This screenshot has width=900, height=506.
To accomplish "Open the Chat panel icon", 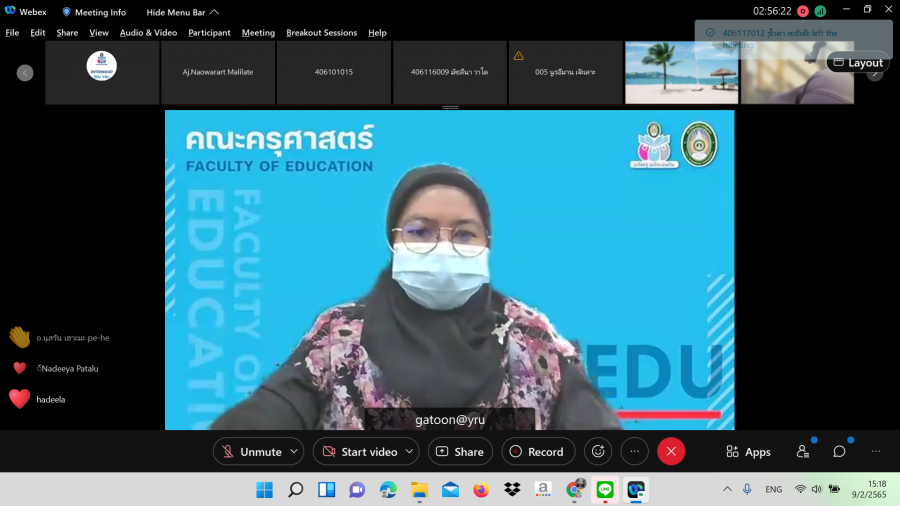I will (x=840, y=452).
